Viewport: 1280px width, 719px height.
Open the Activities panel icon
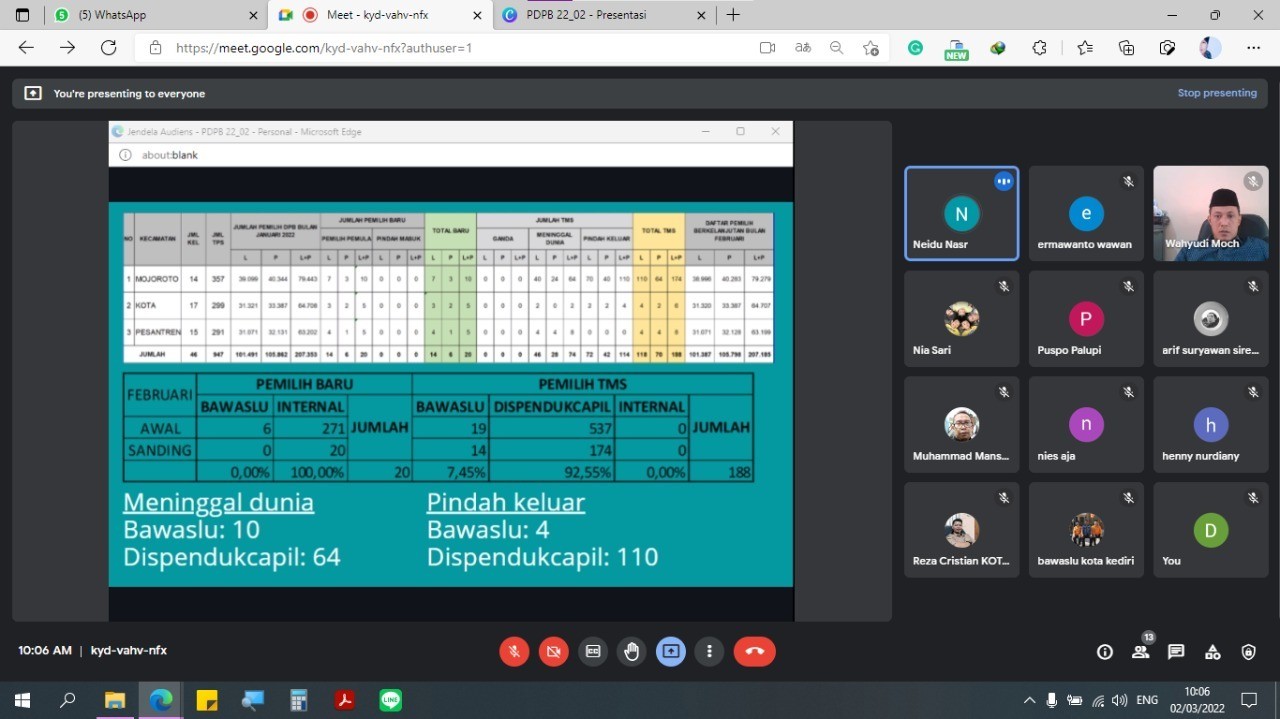pyautogui.click(x=1212, y=652)
